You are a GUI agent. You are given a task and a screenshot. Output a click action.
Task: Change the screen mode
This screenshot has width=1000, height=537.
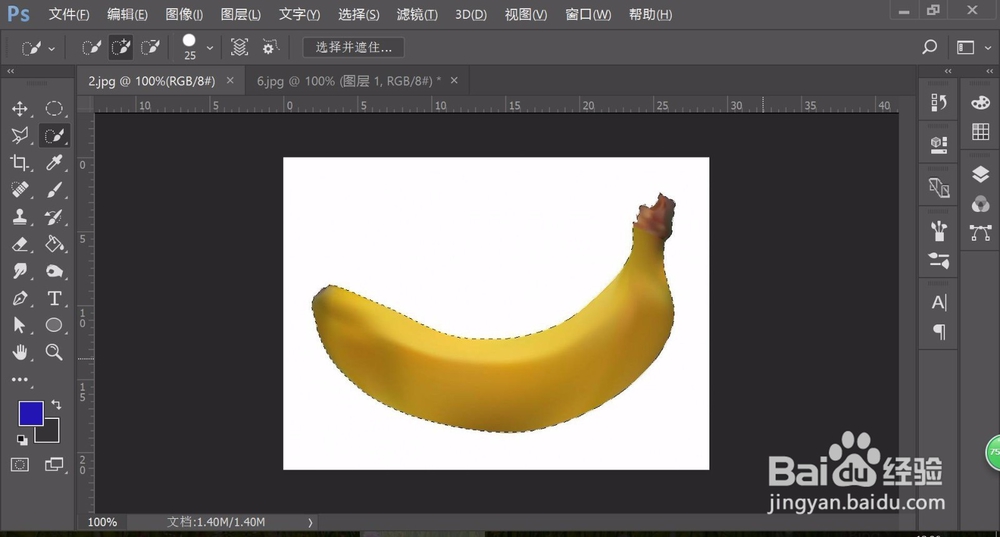click(54, 465)
